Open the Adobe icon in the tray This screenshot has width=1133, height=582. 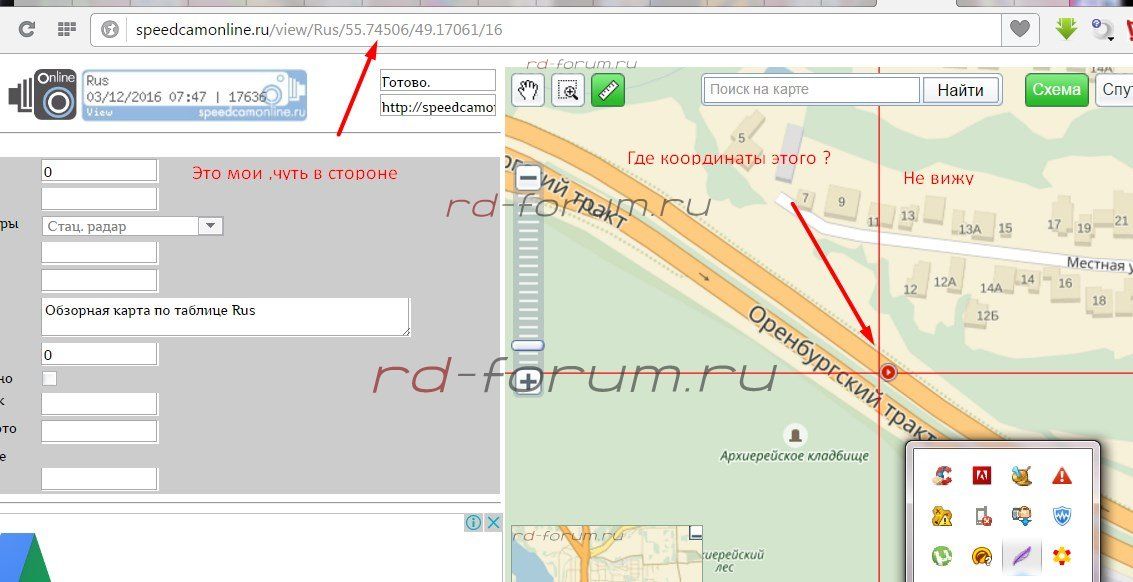click(981, 476)
